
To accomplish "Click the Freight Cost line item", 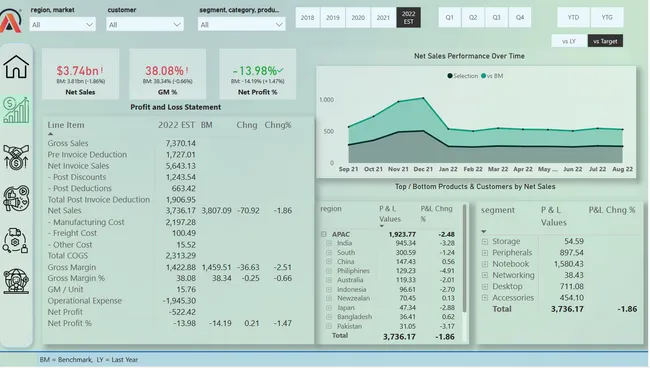I will [x=72, y=233].
